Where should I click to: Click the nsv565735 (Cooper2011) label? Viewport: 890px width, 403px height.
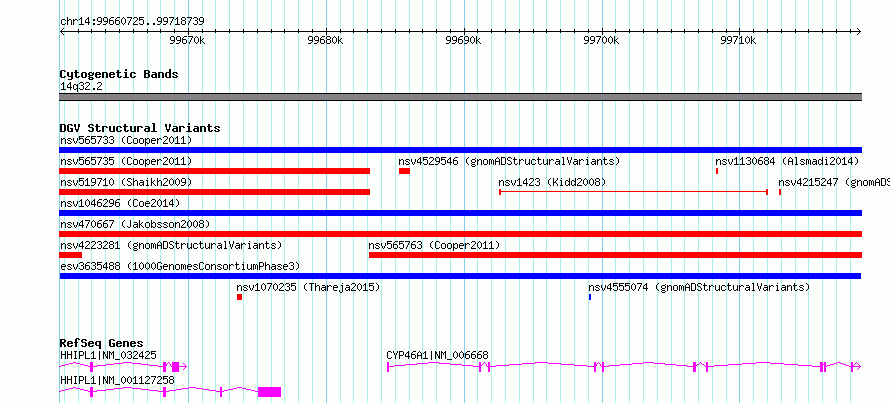126,161
